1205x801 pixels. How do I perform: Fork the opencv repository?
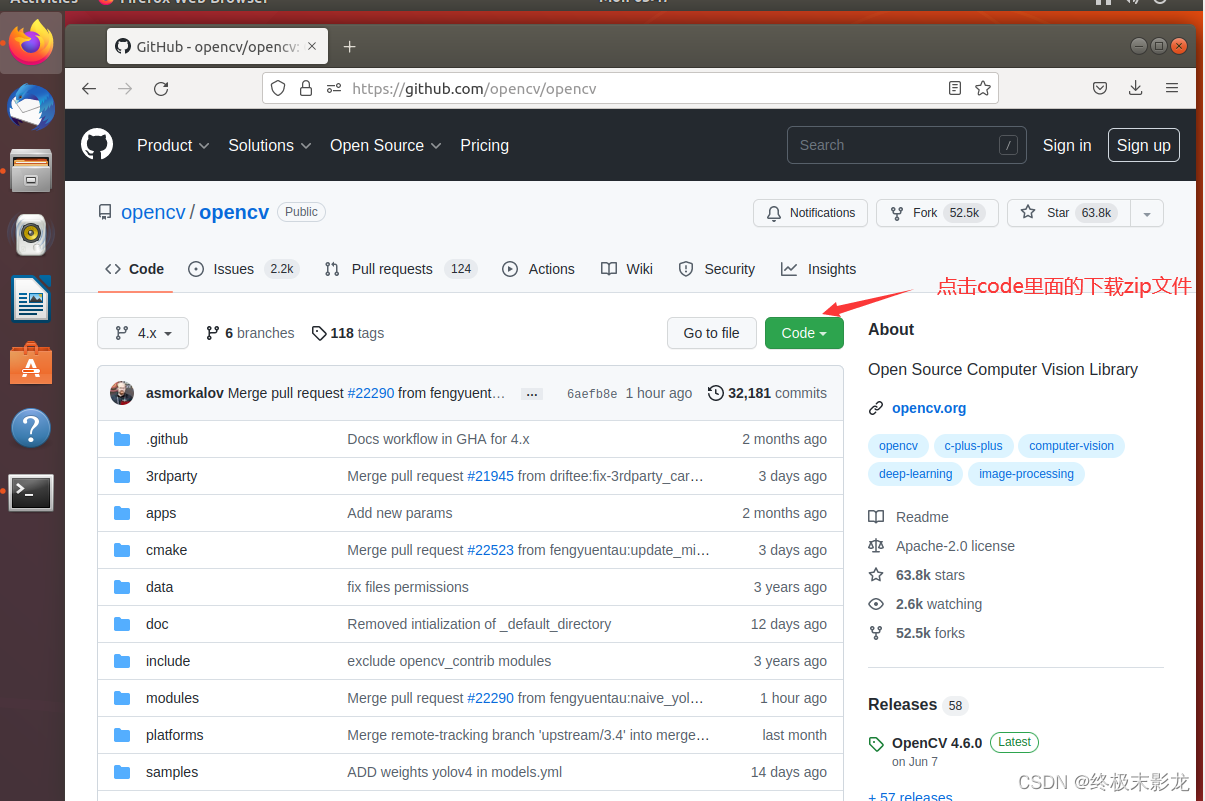coord(937,213)
